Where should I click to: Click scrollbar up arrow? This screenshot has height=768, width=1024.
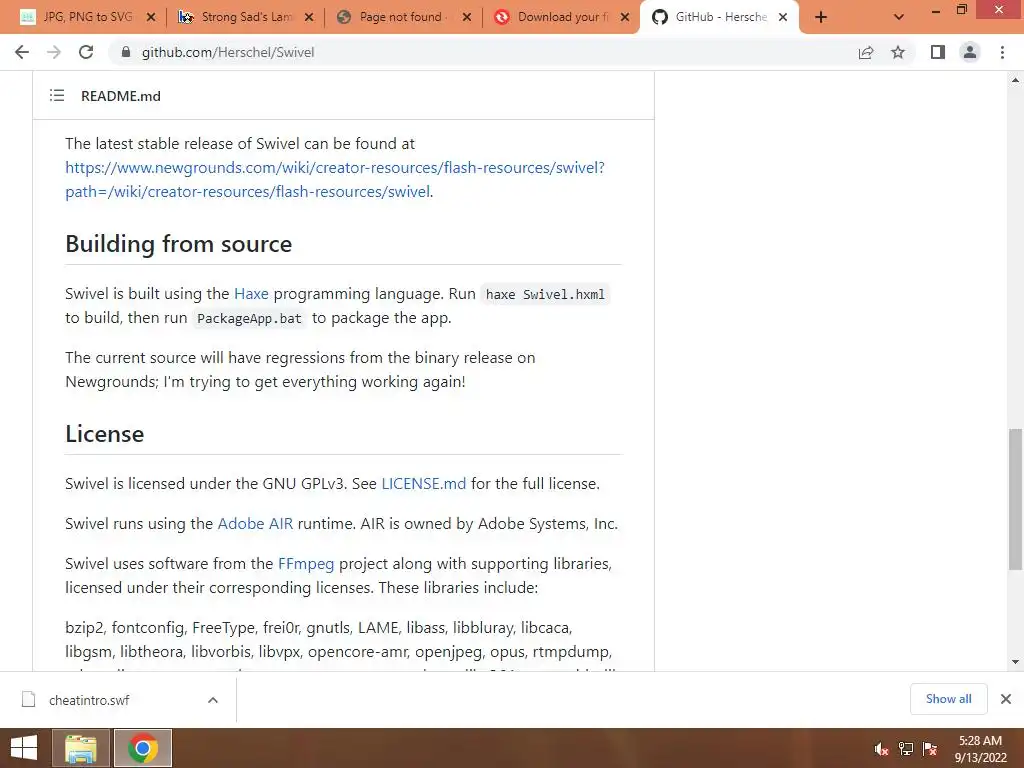1015,81
